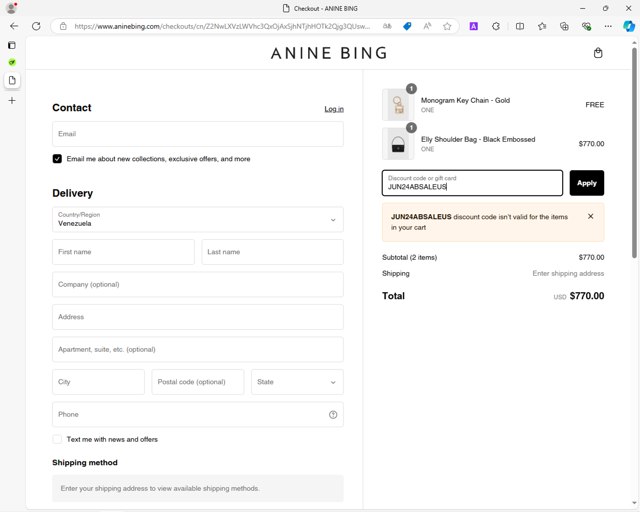Focus the Last name field
The height and width of the screenshot is (512, 640).
[x=273, y=252]
